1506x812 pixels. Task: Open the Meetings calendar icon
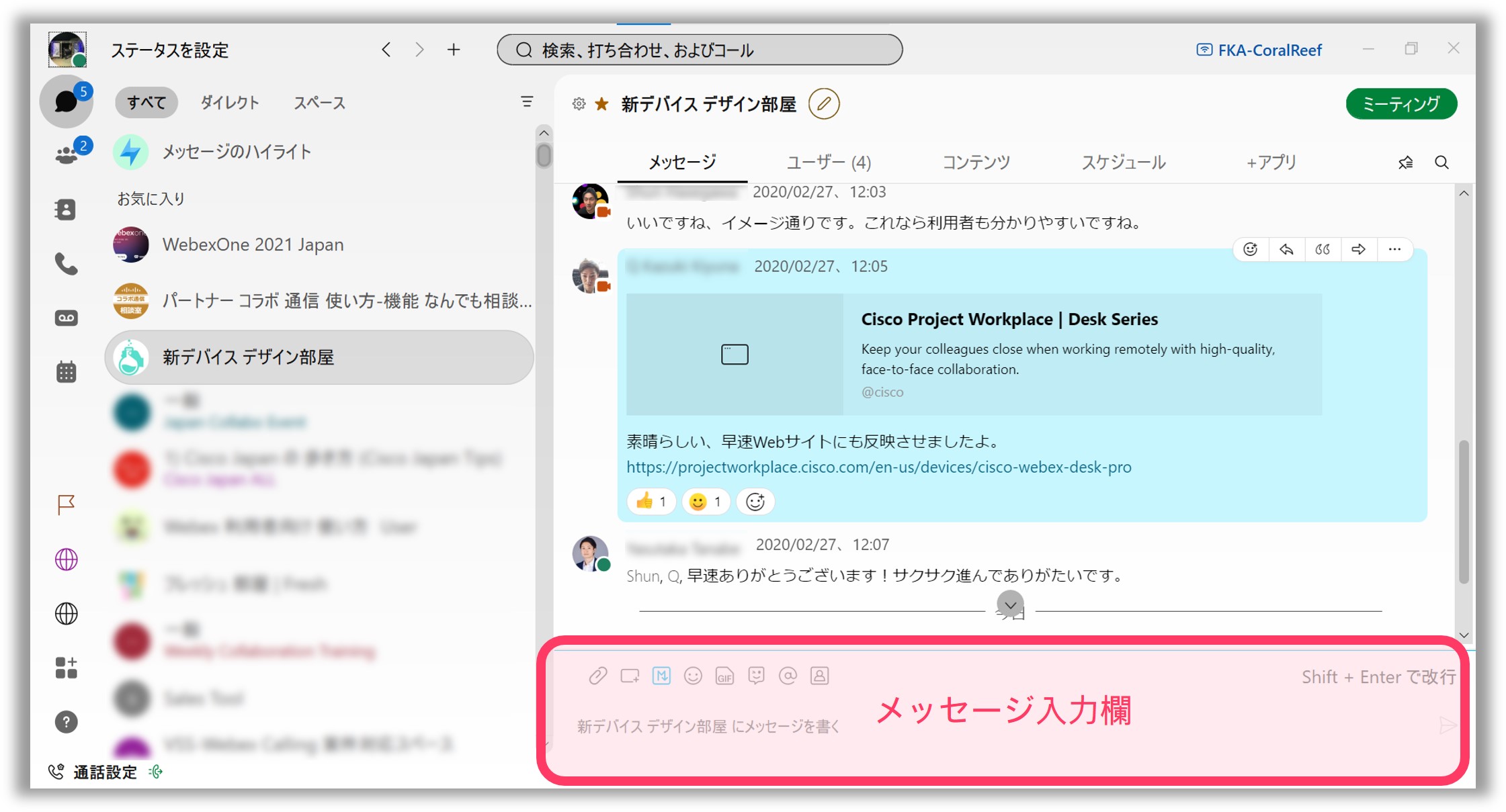[x=65, y=371]
